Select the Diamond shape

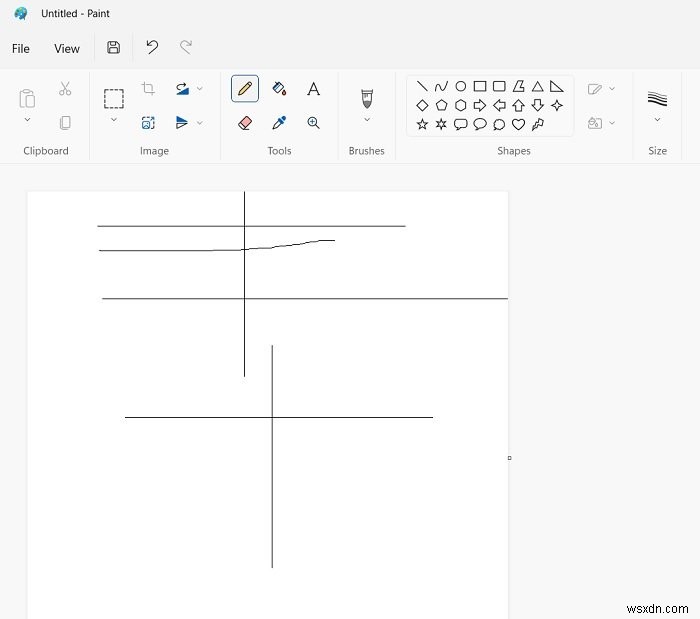422,105
